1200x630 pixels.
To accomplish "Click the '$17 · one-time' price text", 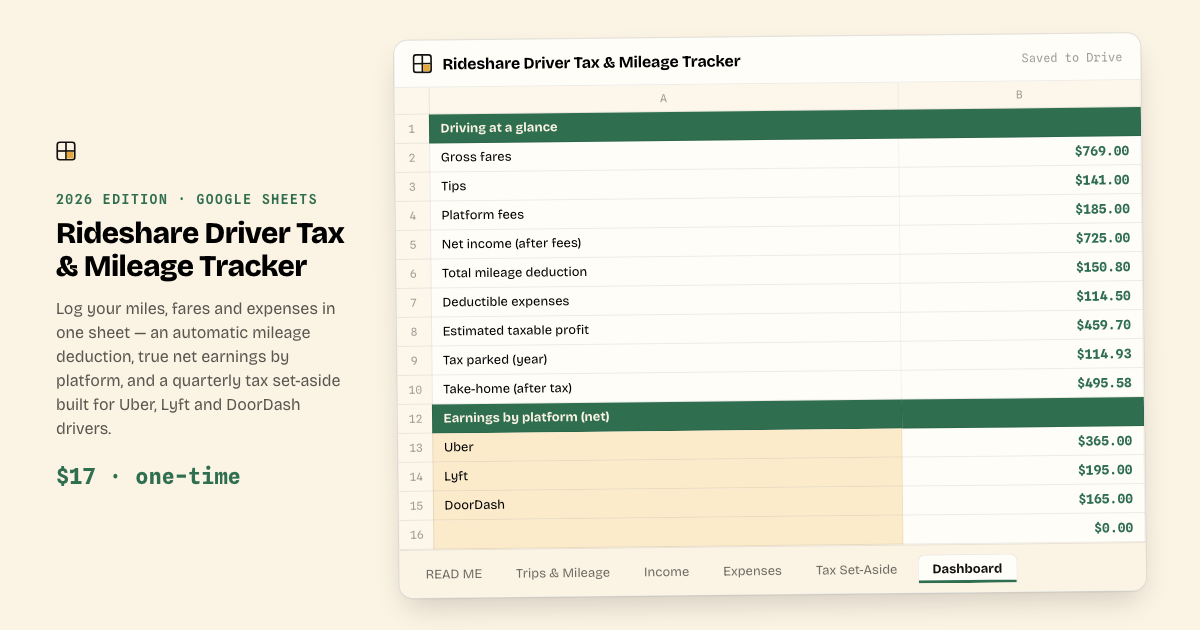I will click(148, 476).
